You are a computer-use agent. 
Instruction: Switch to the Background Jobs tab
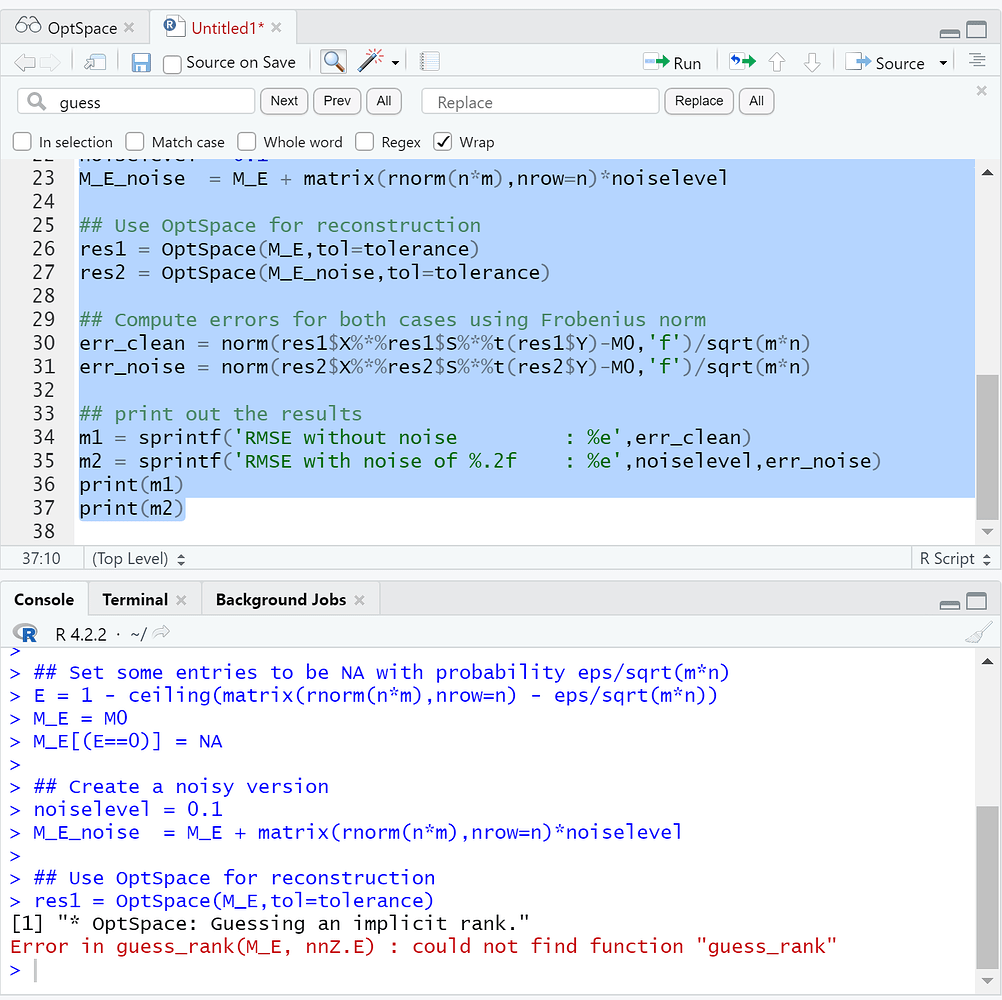[x=280, y=600]
